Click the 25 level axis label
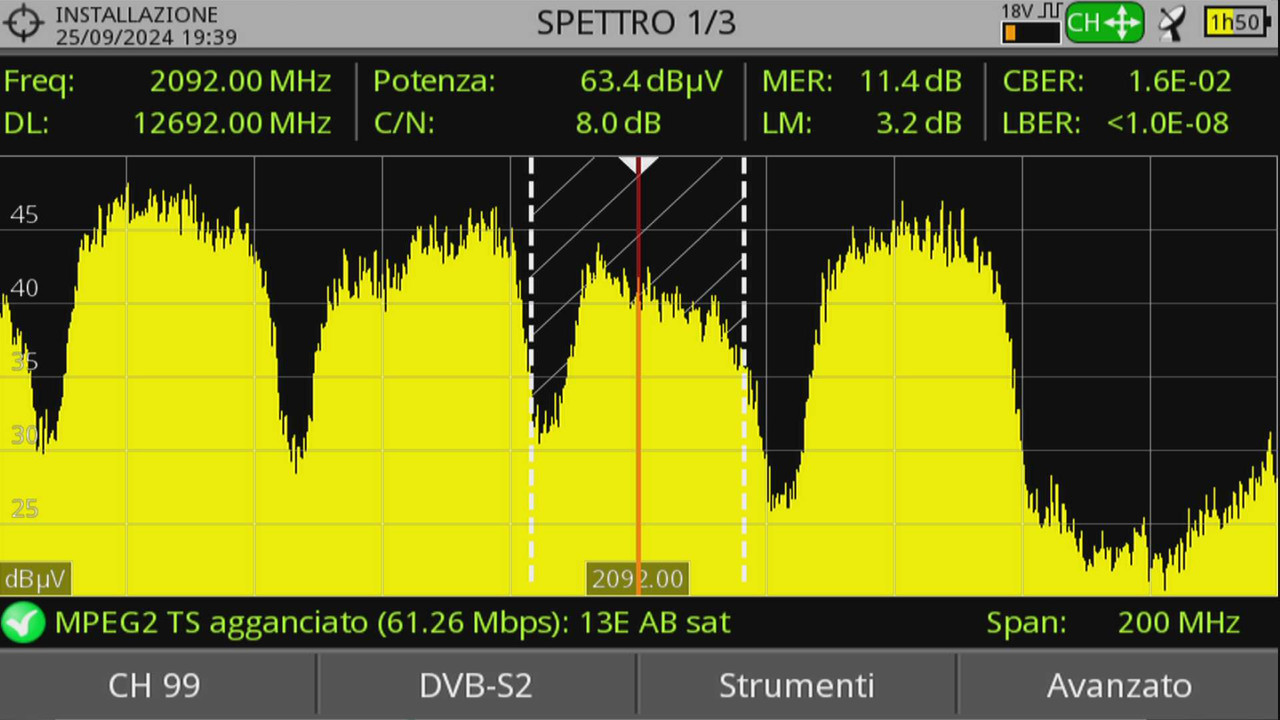 coord(24,509)
